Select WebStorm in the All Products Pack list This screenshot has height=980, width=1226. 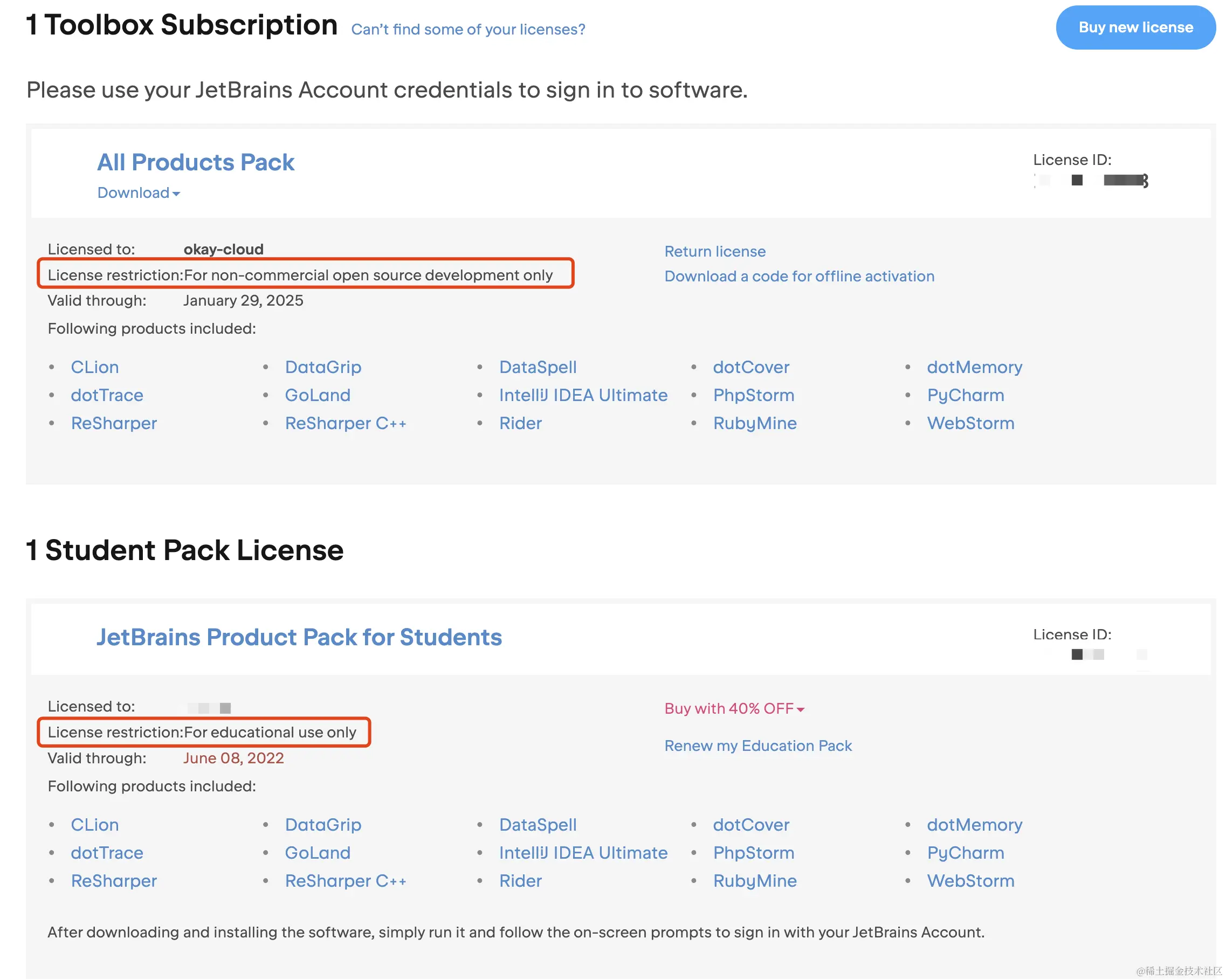[x=970, y=423]
